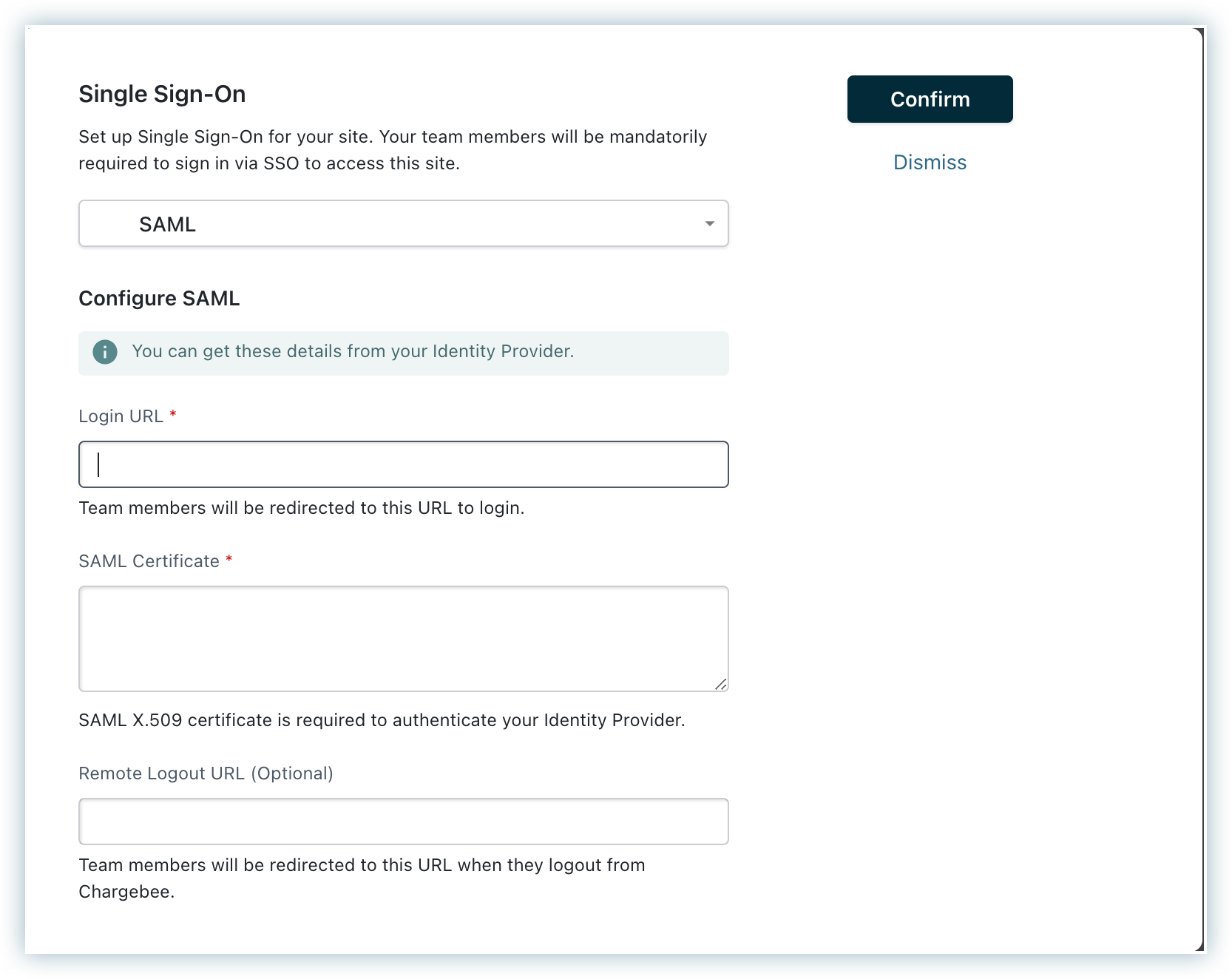Viewport: 1232px width, 979px height.
Task: Click the red asterisk next to SAML Certificate
Action: click(229, 560)
